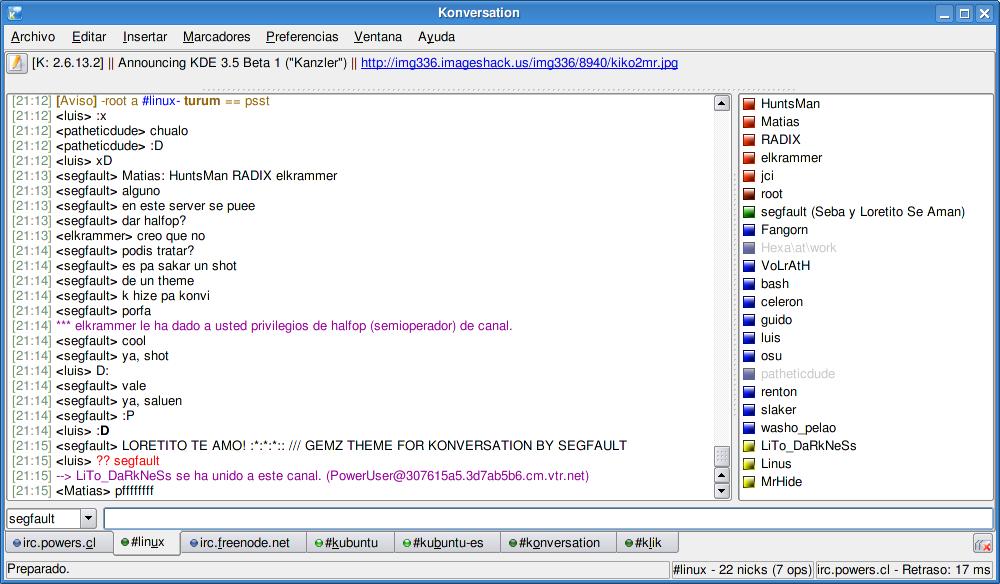Screen dimensions: 1000x584
Task: Click the red icon beside Matias
Action: pos(749,122)
